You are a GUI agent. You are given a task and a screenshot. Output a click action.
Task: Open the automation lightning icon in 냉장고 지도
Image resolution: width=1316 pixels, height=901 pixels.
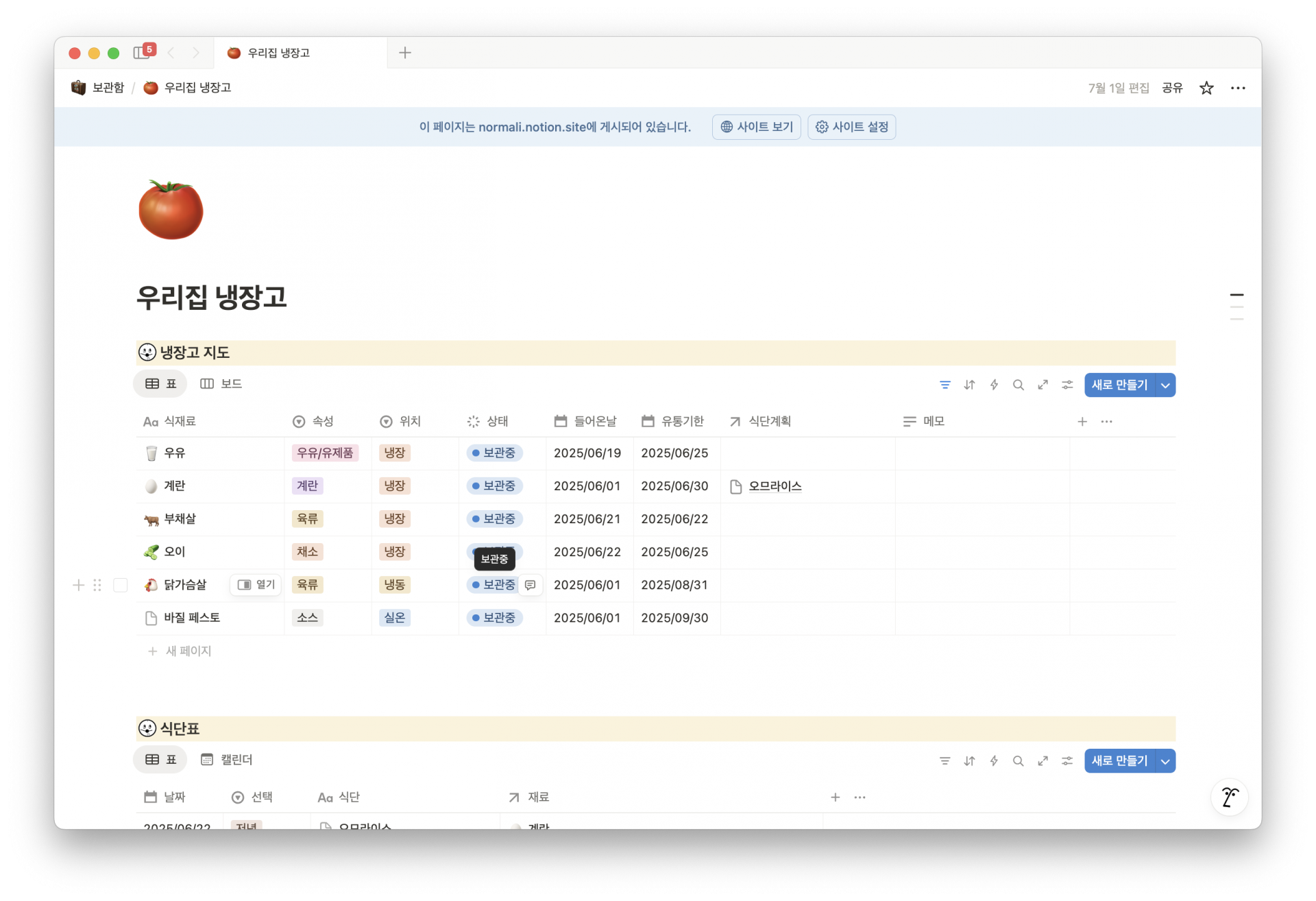[x=994, y=385]
